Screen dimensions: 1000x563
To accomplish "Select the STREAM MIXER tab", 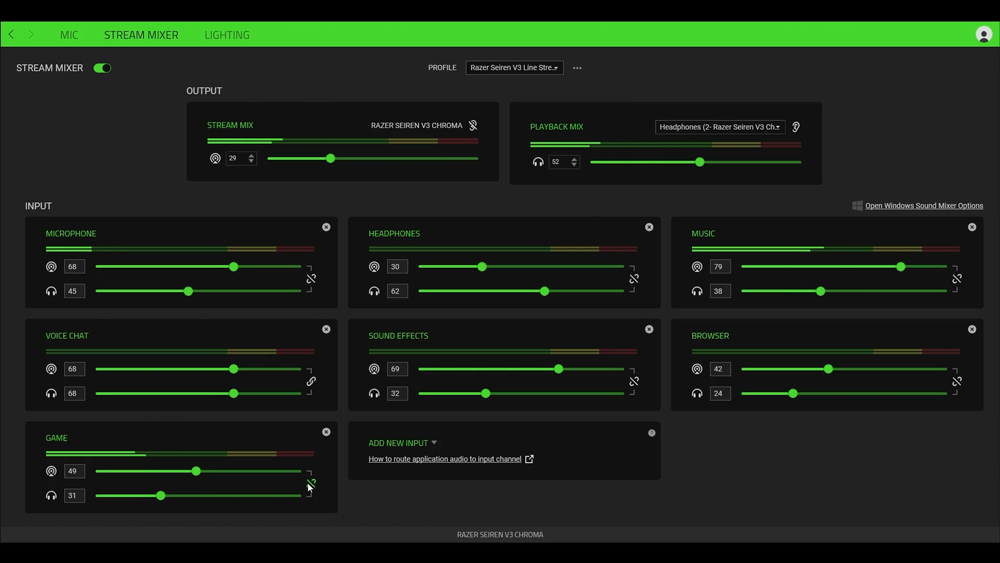I will pyautogui.click(x=141, y=35).
